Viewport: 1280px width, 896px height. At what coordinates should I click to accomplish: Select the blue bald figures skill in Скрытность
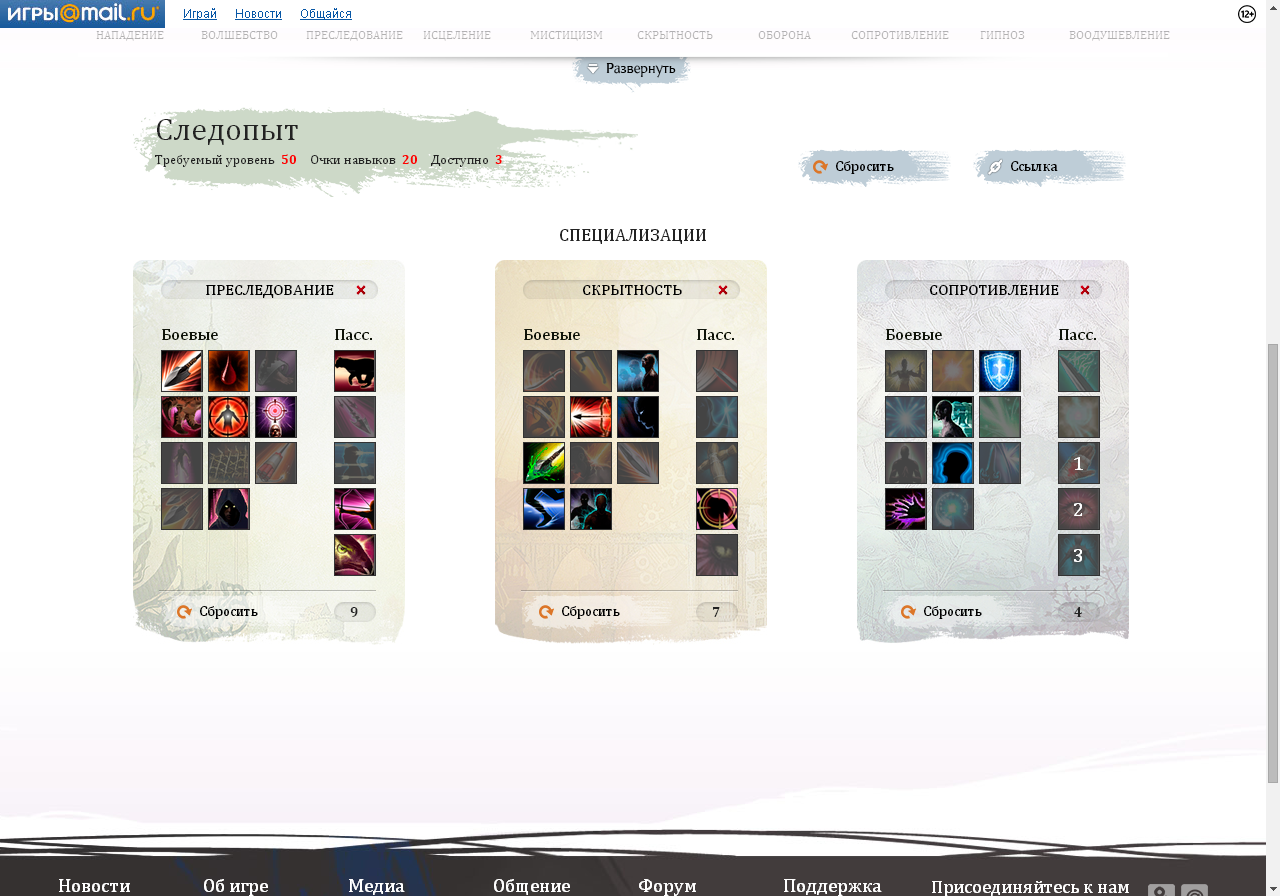coord(638,371)
